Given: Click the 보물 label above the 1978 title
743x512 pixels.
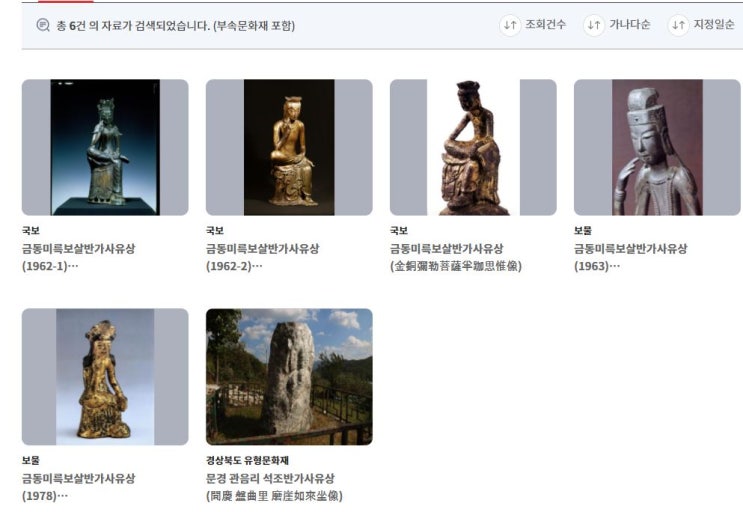Looking at the screenshot, I should [x=31, y=460].
